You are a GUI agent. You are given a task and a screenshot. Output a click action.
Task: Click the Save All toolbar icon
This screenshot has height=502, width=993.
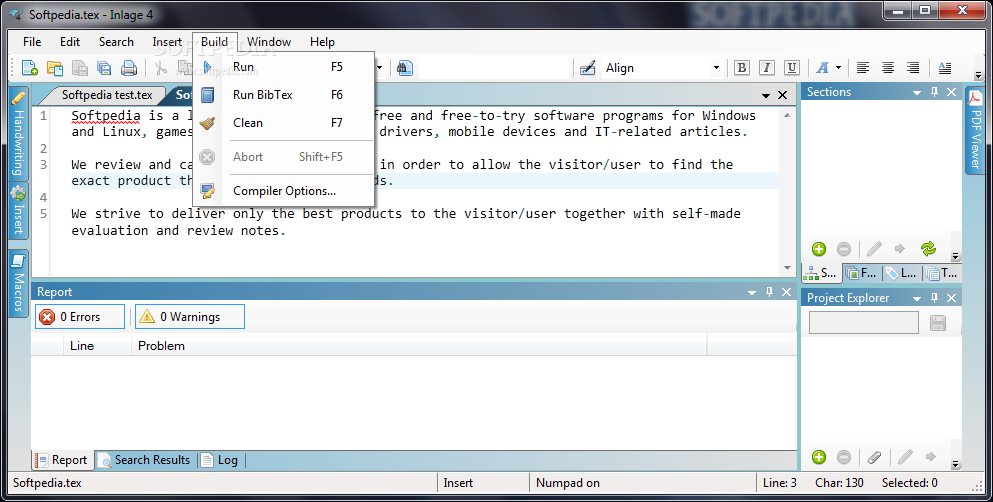(x=104, y=68)
